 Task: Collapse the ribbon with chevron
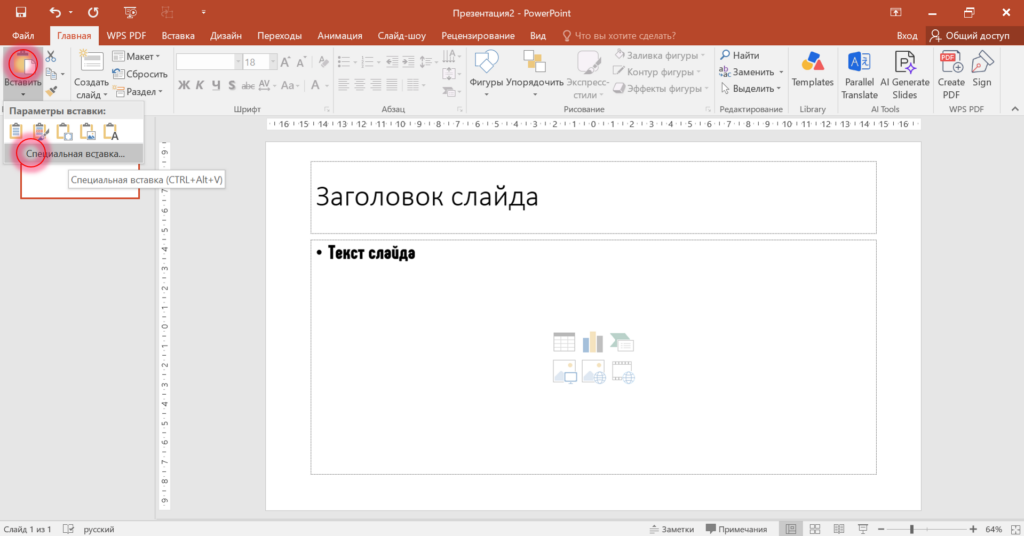1014,109
